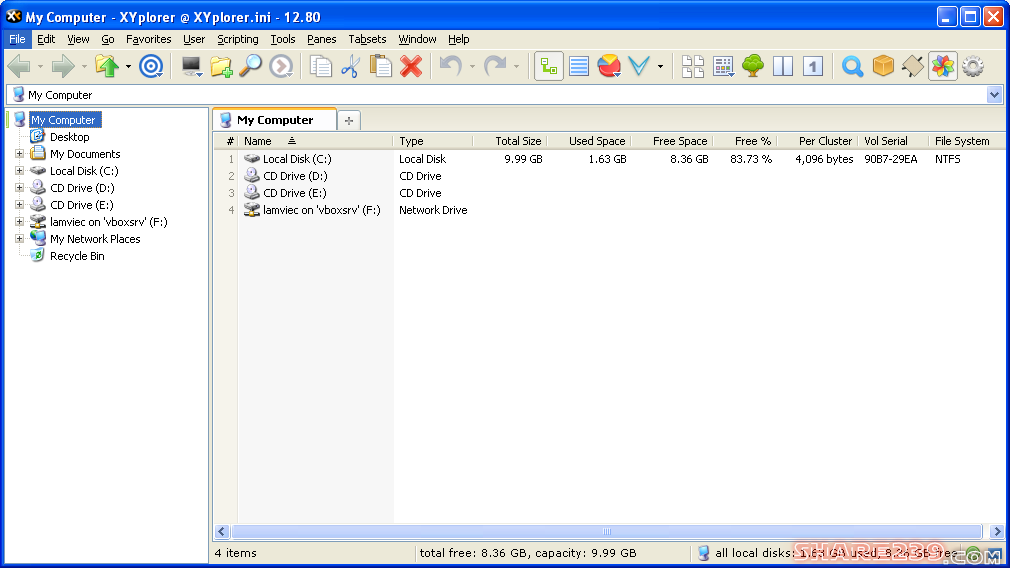Select lamviec on 'vboxsrv' (F:) tree item
Screen dimensions: 1010x568
pos(108,222)
